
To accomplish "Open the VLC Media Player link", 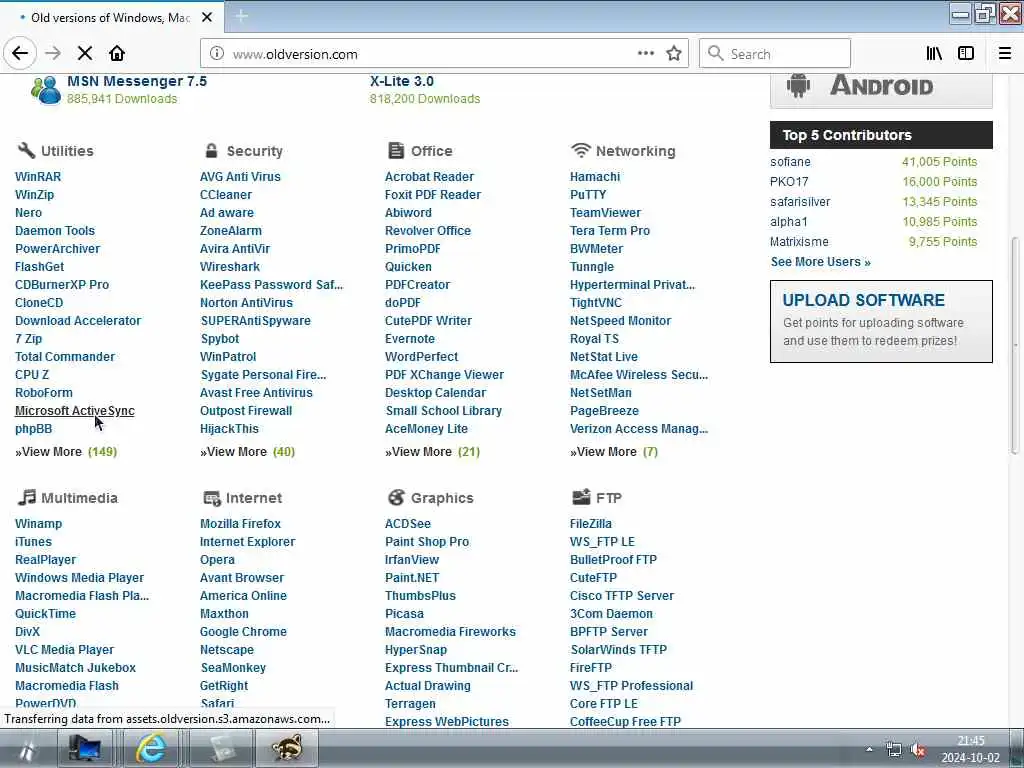I will tap(65, 650).
